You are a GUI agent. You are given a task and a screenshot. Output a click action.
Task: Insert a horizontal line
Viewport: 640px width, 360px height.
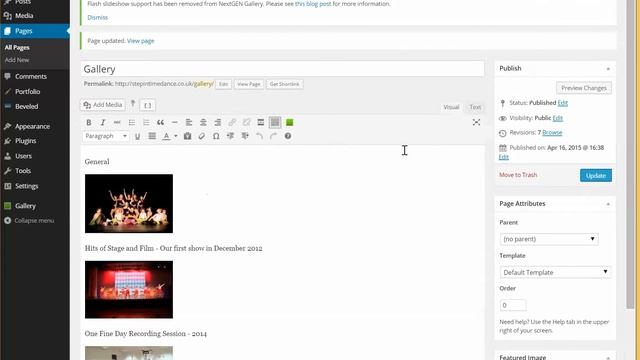(x=175, y=122)
